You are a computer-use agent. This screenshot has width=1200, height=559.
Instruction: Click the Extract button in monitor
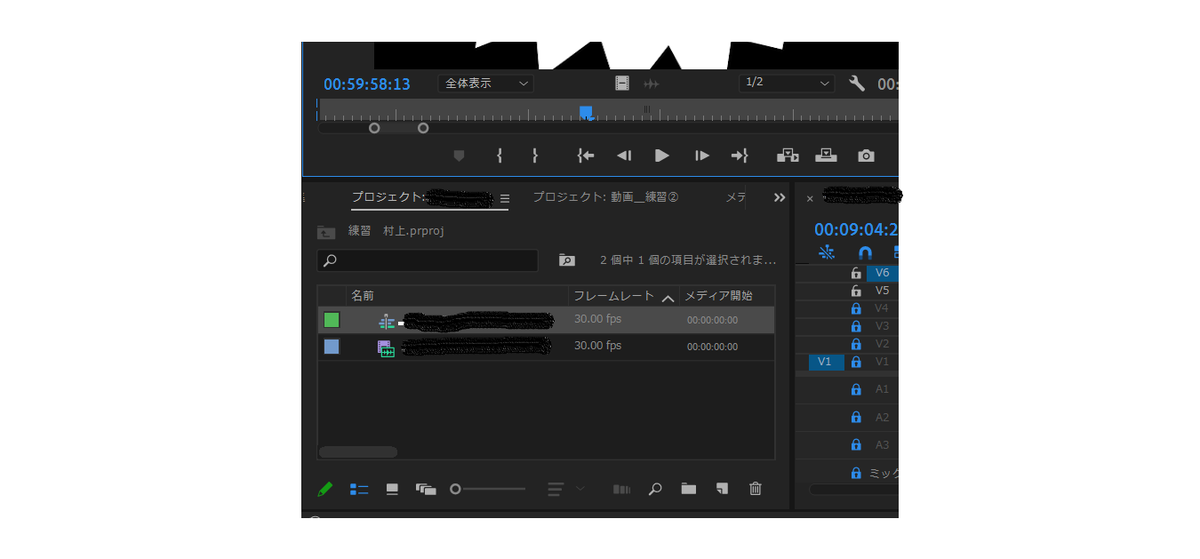pos(826,155)
